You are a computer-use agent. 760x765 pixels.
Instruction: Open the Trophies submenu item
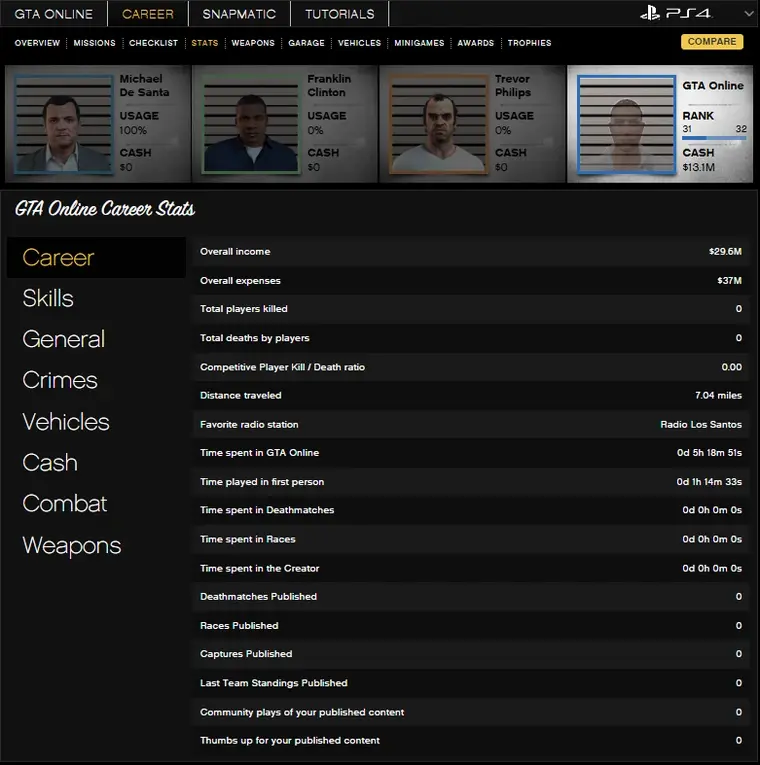(529, 43)
